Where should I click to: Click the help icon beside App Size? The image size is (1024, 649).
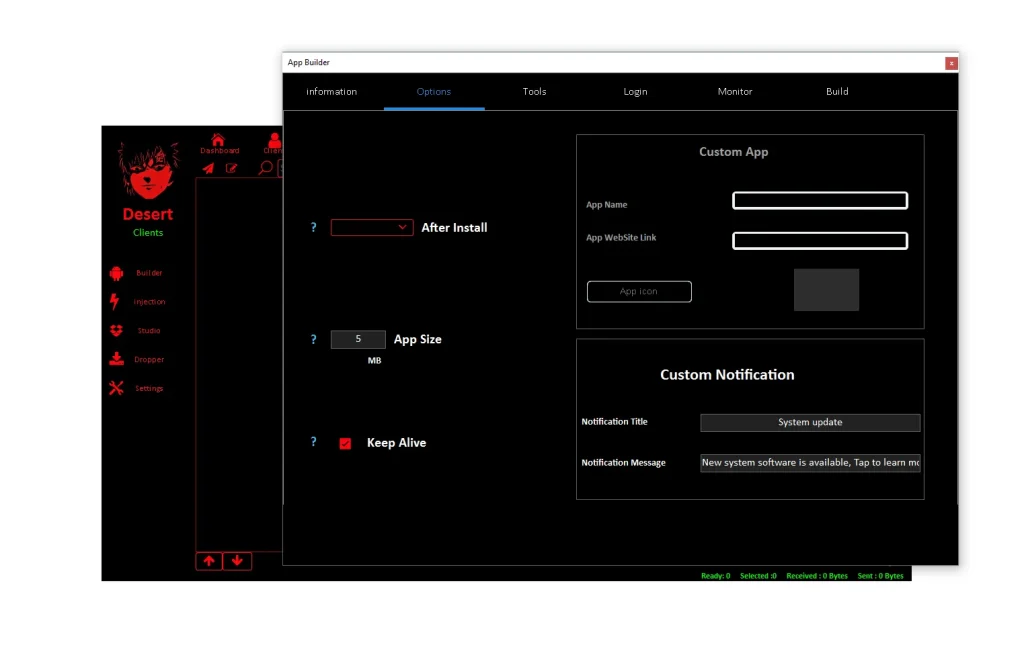click(x=313, y=340)
